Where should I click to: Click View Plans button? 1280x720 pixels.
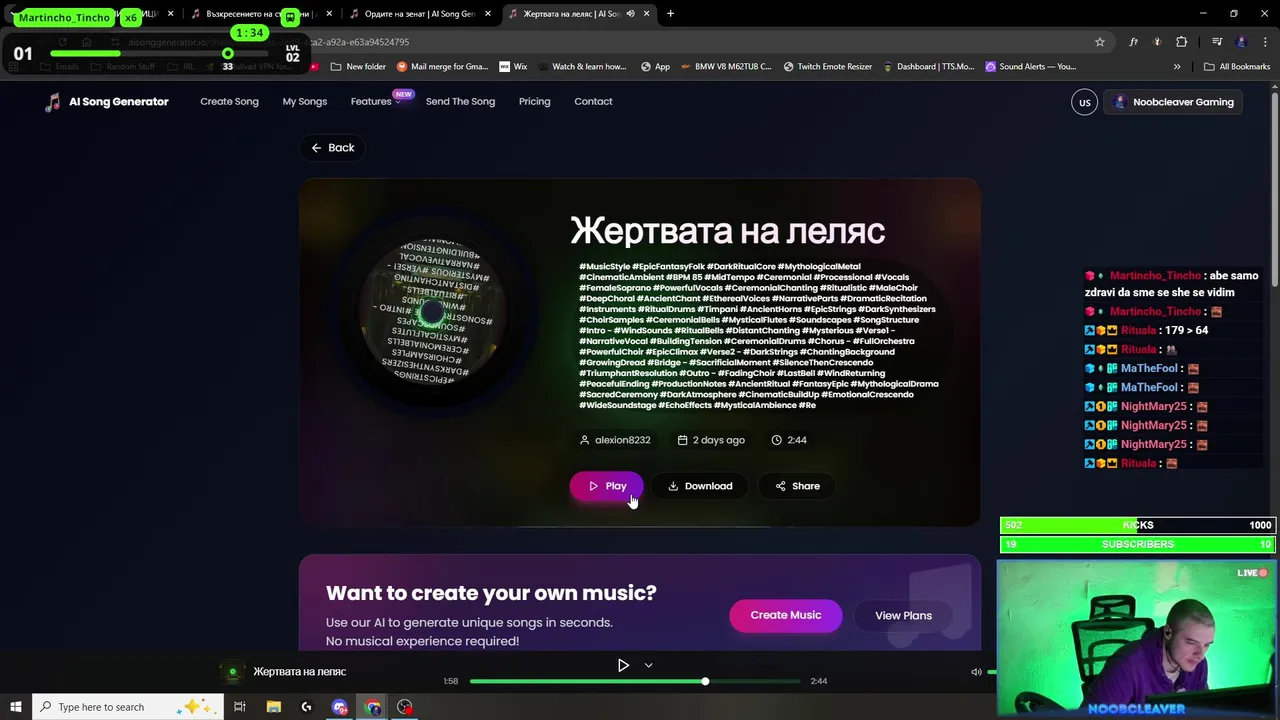(x=903, y=615)
